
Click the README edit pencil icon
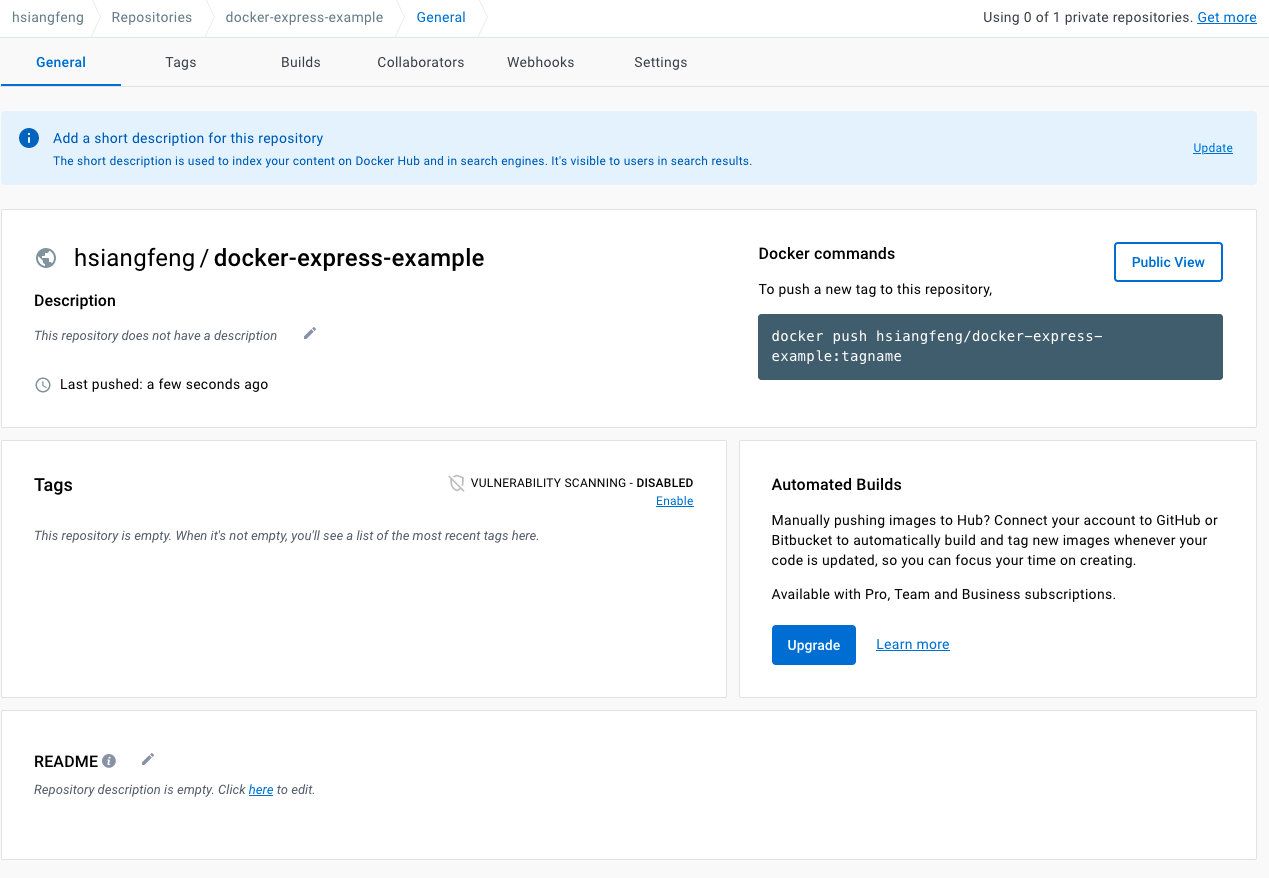[148, 760]
